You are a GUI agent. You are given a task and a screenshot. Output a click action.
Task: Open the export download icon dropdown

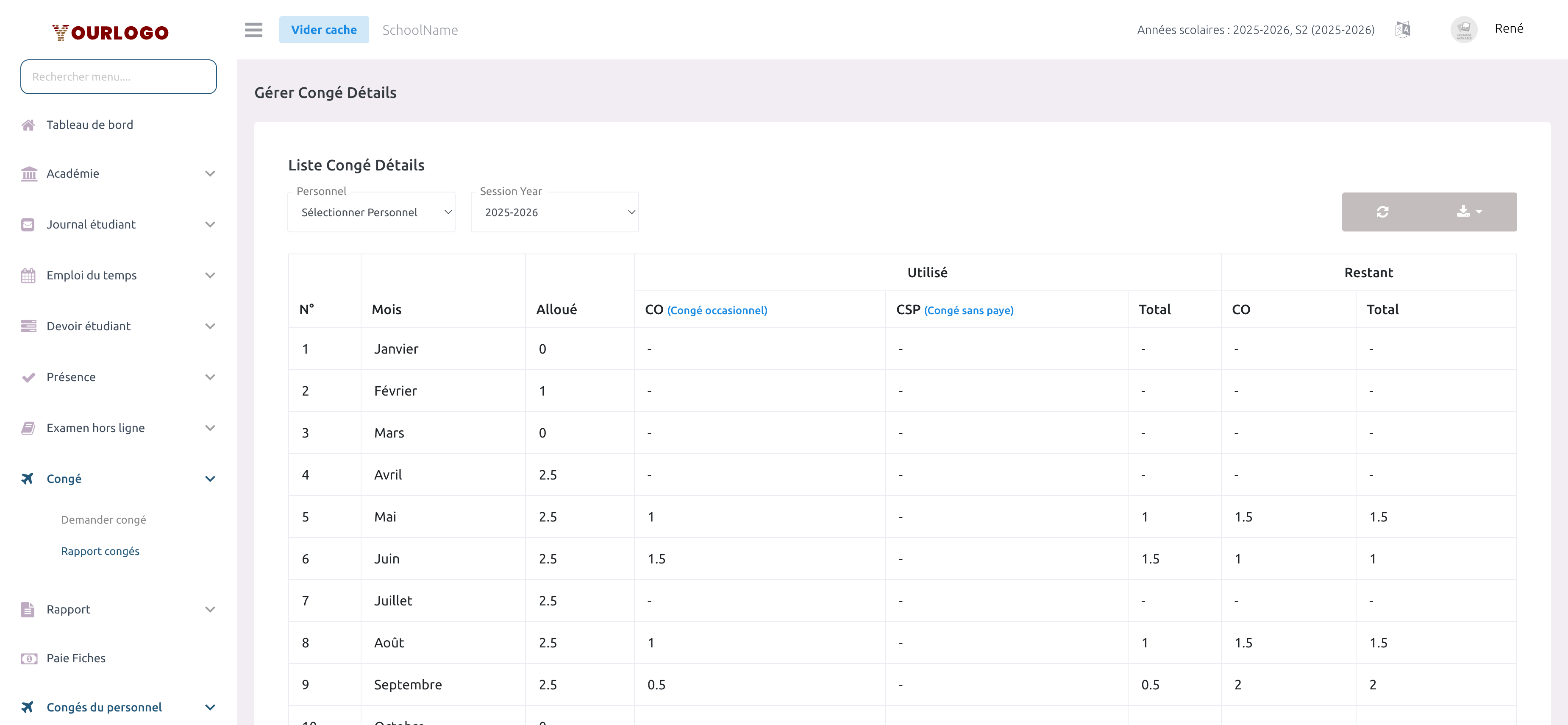tap(1469, 212)
